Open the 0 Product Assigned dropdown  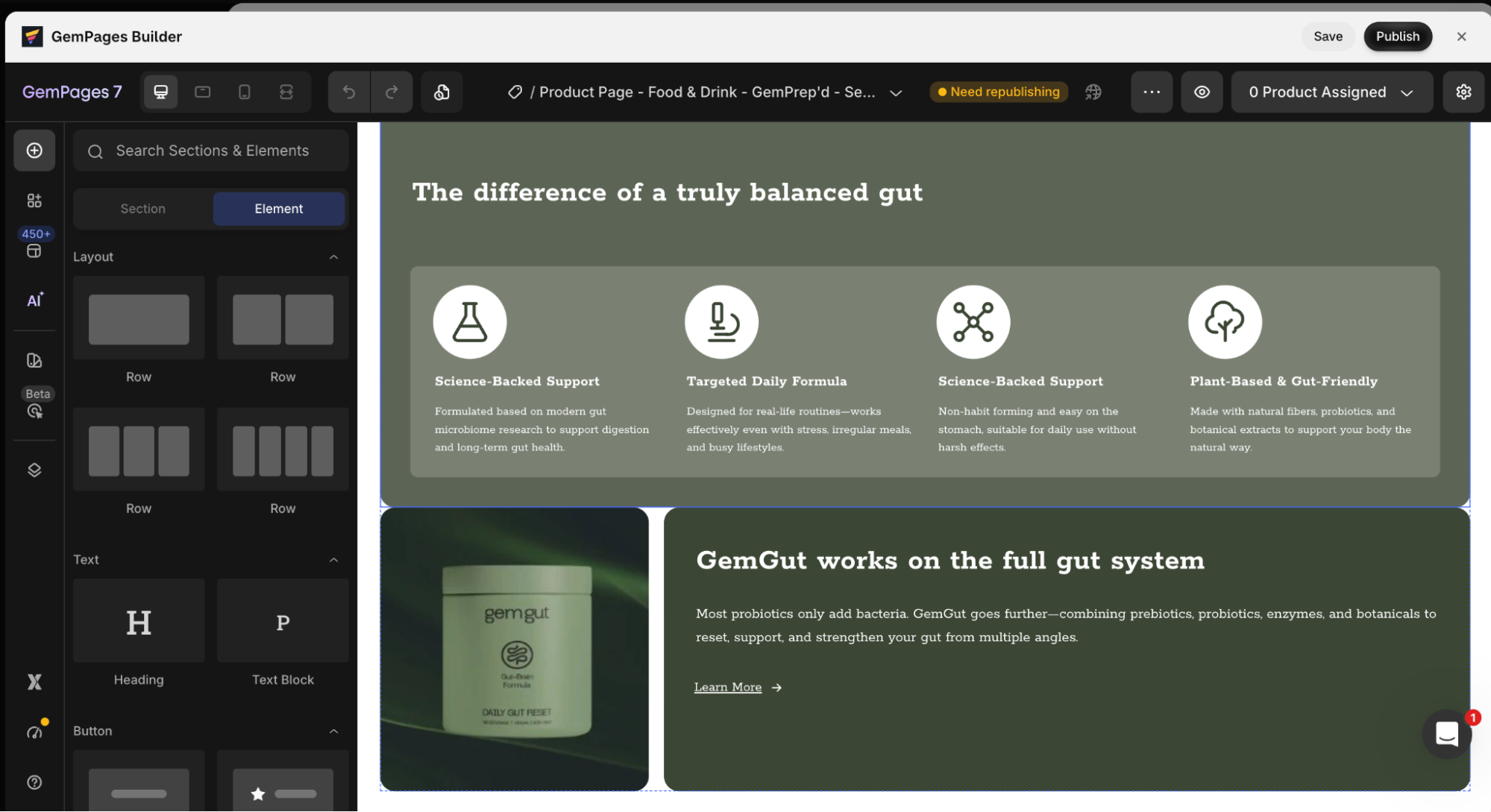coord(1331,92)
